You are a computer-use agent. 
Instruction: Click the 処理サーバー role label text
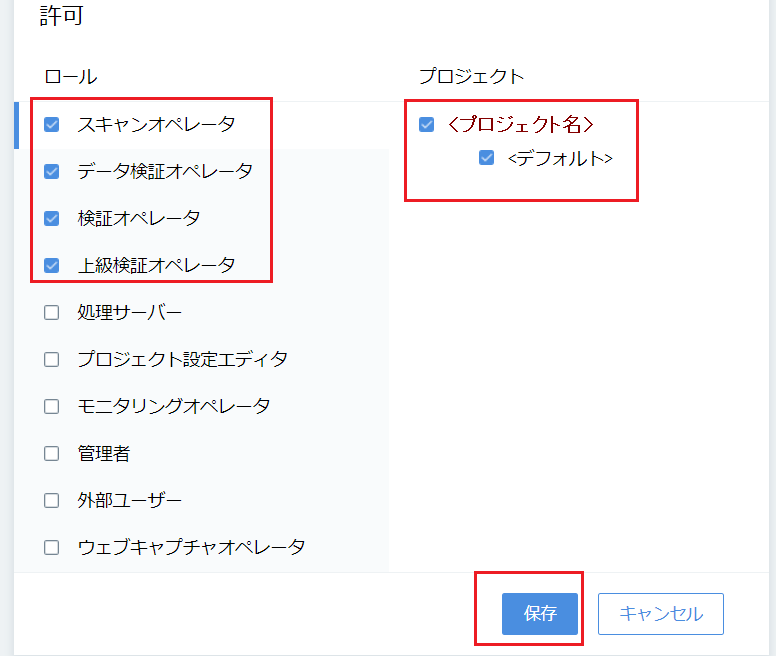[x=130, y=312]
